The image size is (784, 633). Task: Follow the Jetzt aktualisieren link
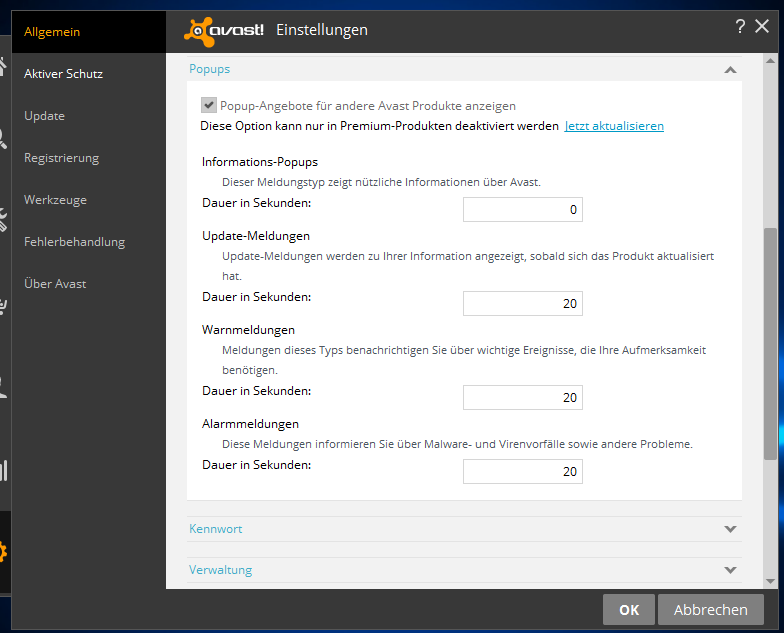(x=614, y=126)
